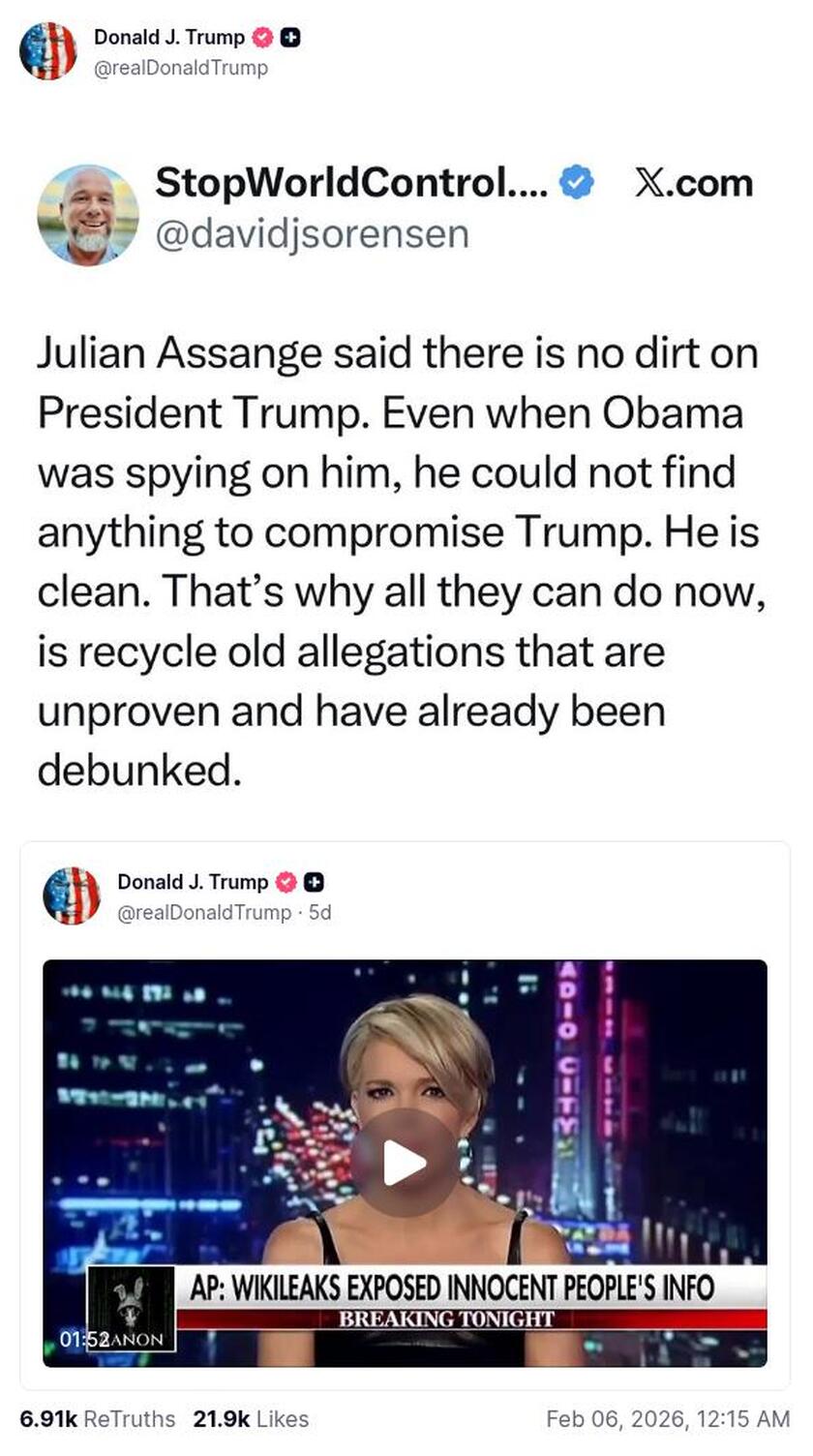Screen dimensions: 813x1456
Task: Expand the video to full view
Action: pos(406,1157)
